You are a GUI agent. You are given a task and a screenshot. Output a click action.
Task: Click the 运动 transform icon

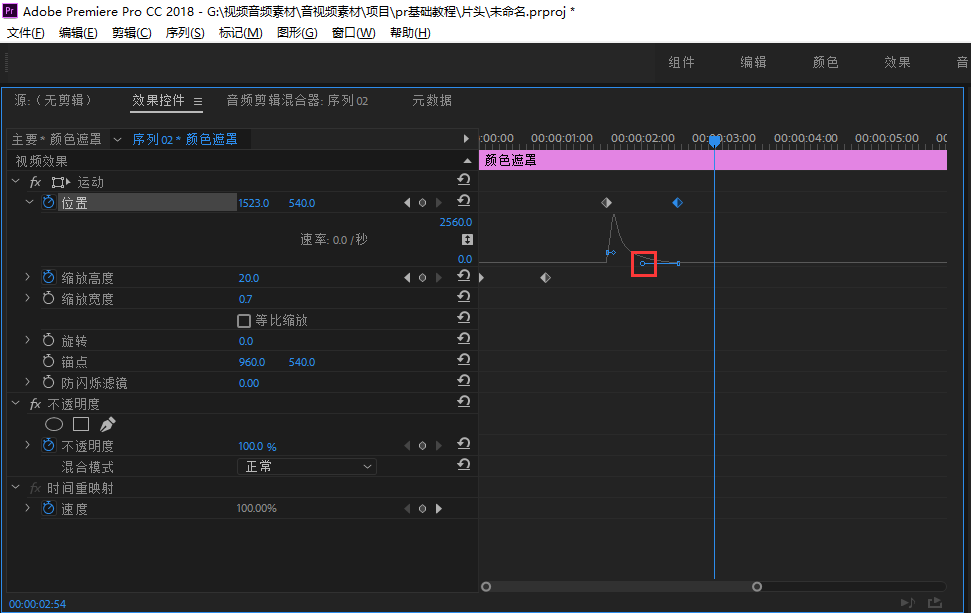click(61, 182)
